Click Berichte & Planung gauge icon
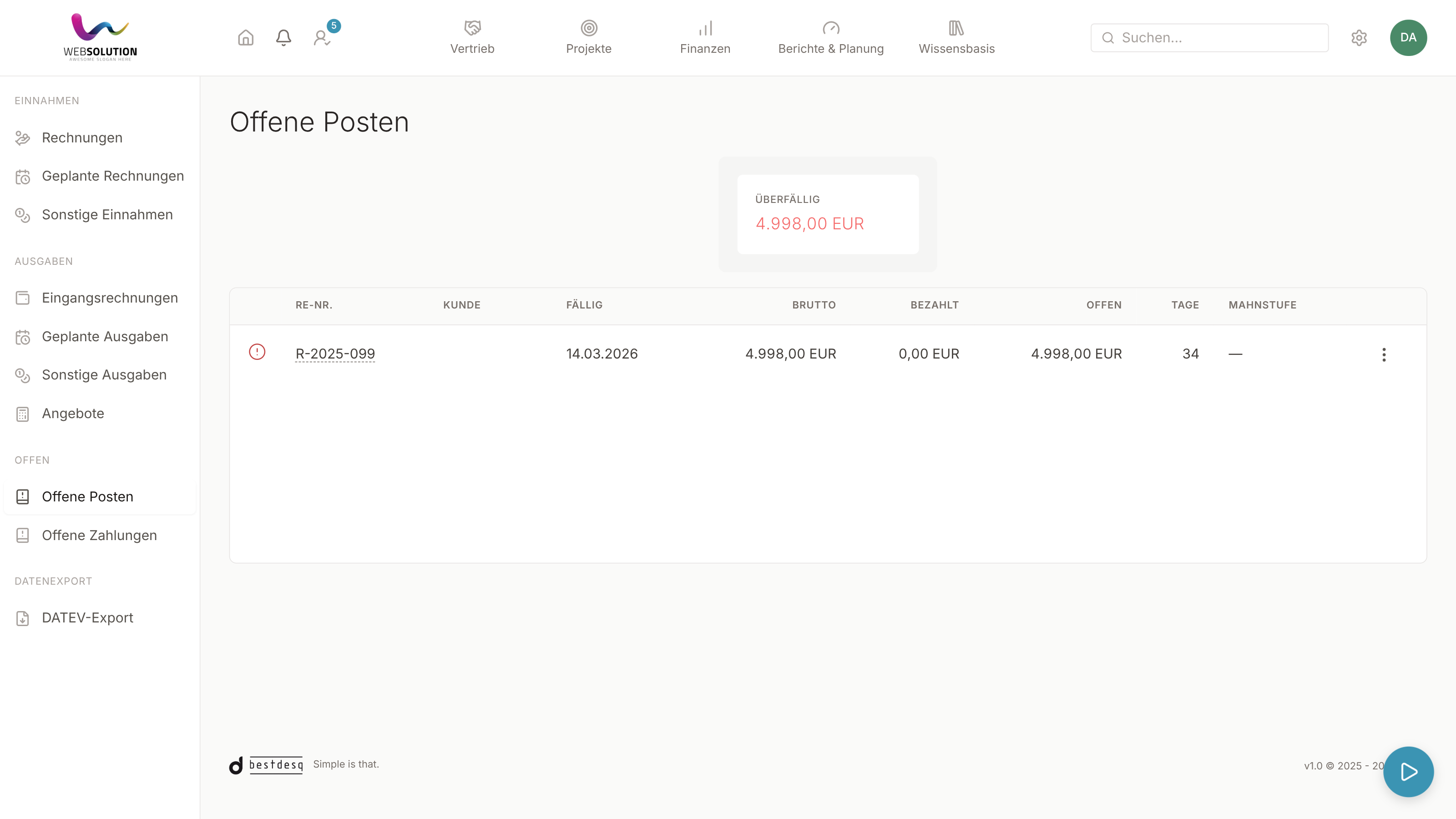The width and height of the screenshot is (1456, 819). [831, 28]
